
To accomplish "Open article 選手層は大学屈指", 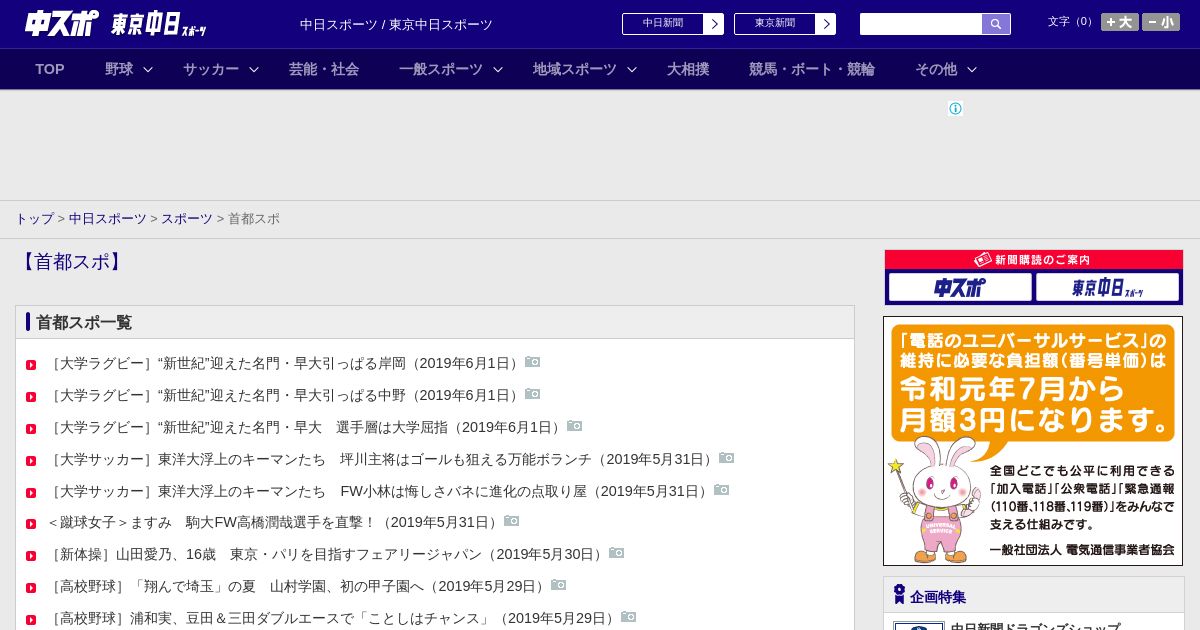I will tap(306, 428).
